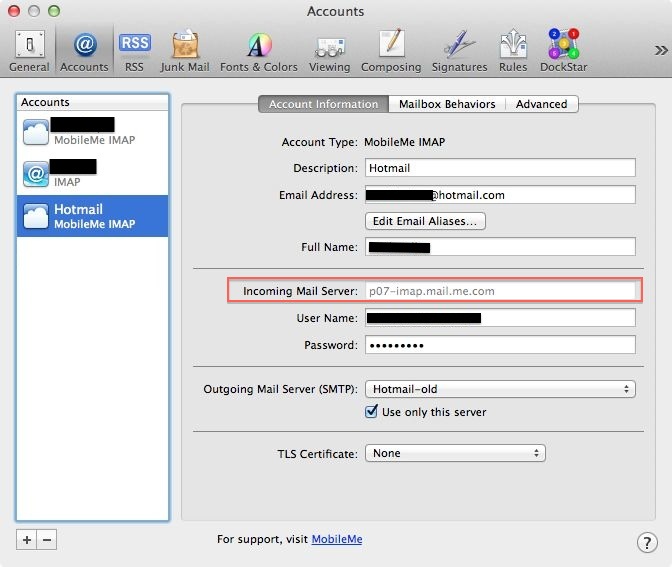This screenshot has width=672, height=567.
Task: Click the Hotmail account cloud icon
Action: click(36, 216)
